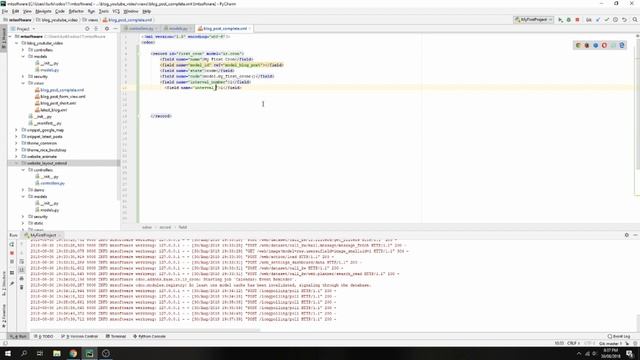Open Chrome from the Windows taskbar
Screen dimensions: 640x360
click(x=73, y=353)
